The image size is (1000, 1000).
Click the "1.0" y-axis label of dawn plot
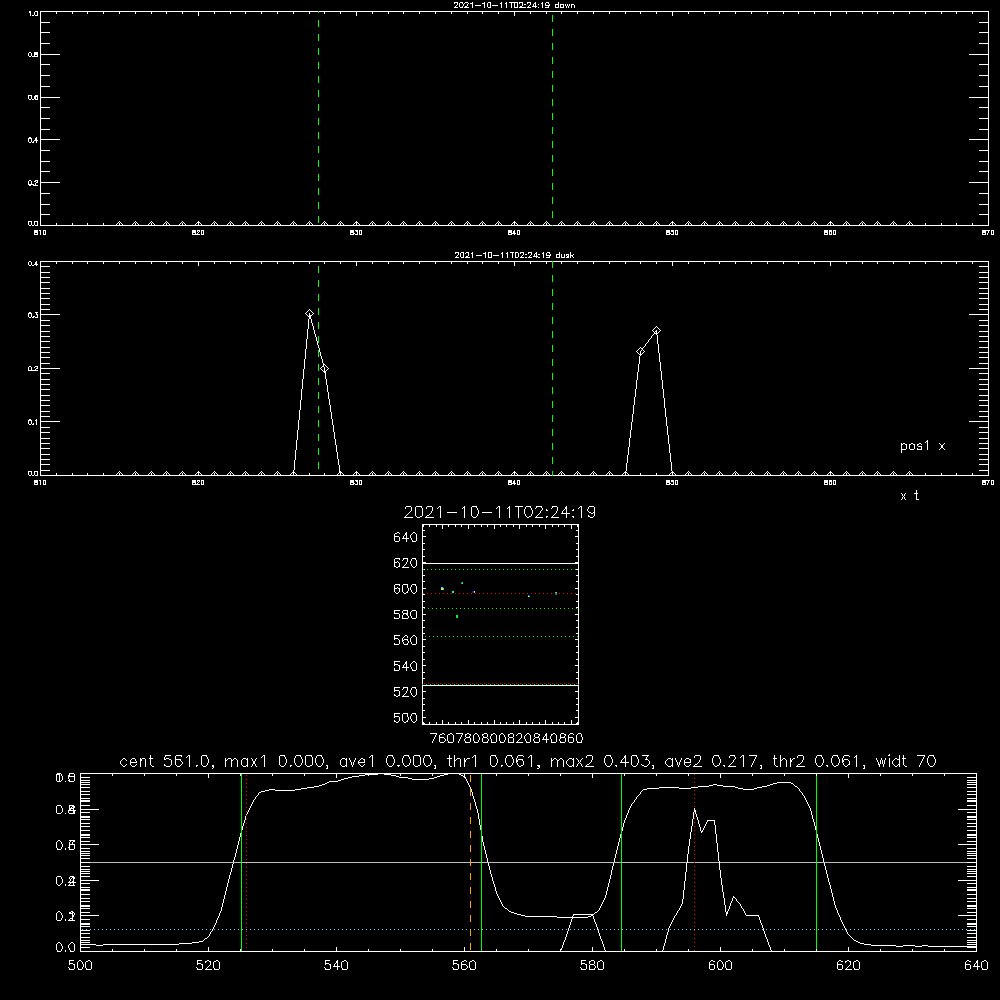click(33, 13)
